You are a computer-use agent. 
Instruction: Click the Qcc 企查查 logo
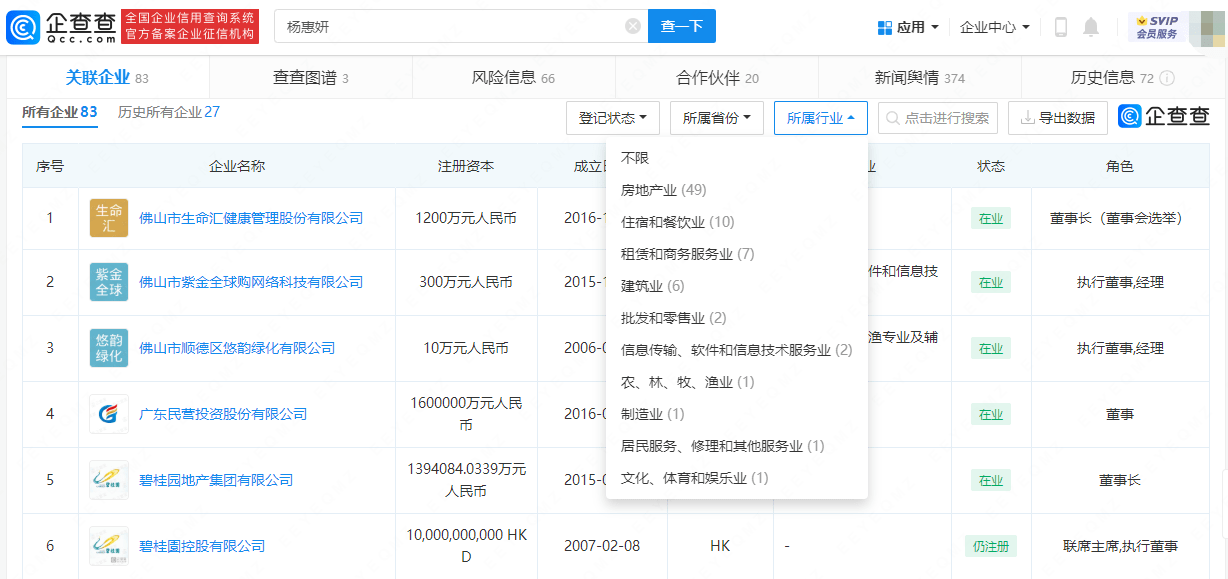pos(62,27)
